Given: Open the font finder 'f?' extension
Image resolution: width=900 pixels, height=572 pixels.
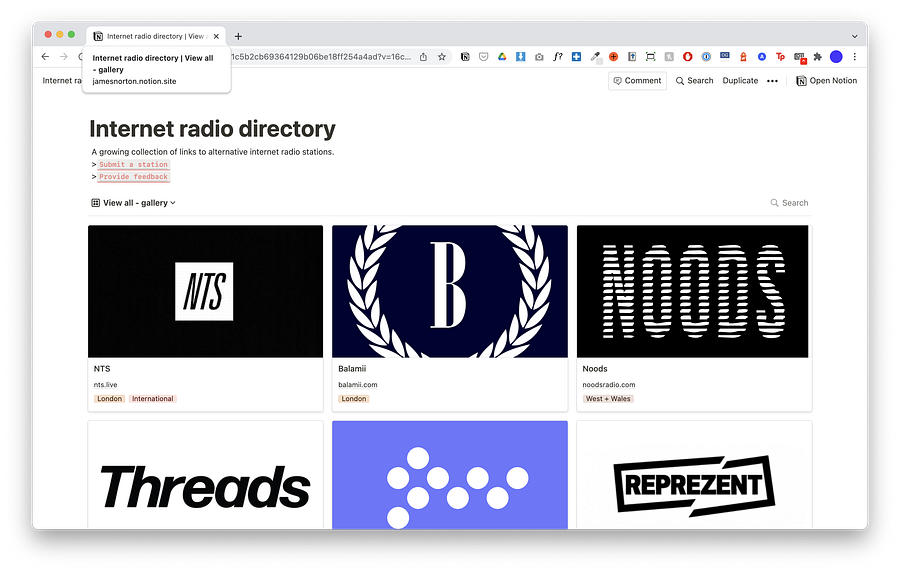Looking at the screenshot, I should (558, 57).
